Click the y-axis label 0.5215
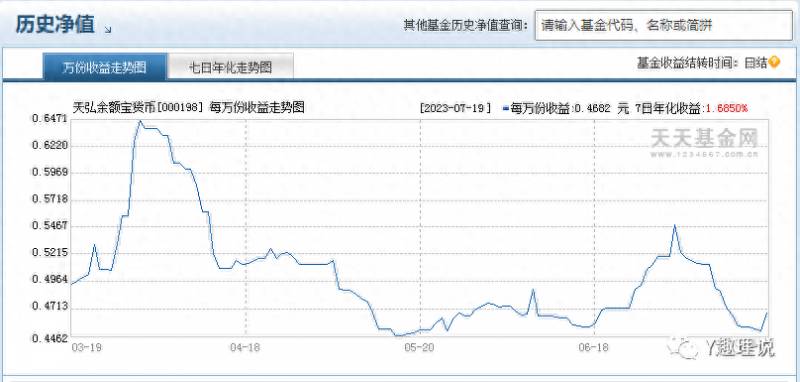 click(49, 252)
